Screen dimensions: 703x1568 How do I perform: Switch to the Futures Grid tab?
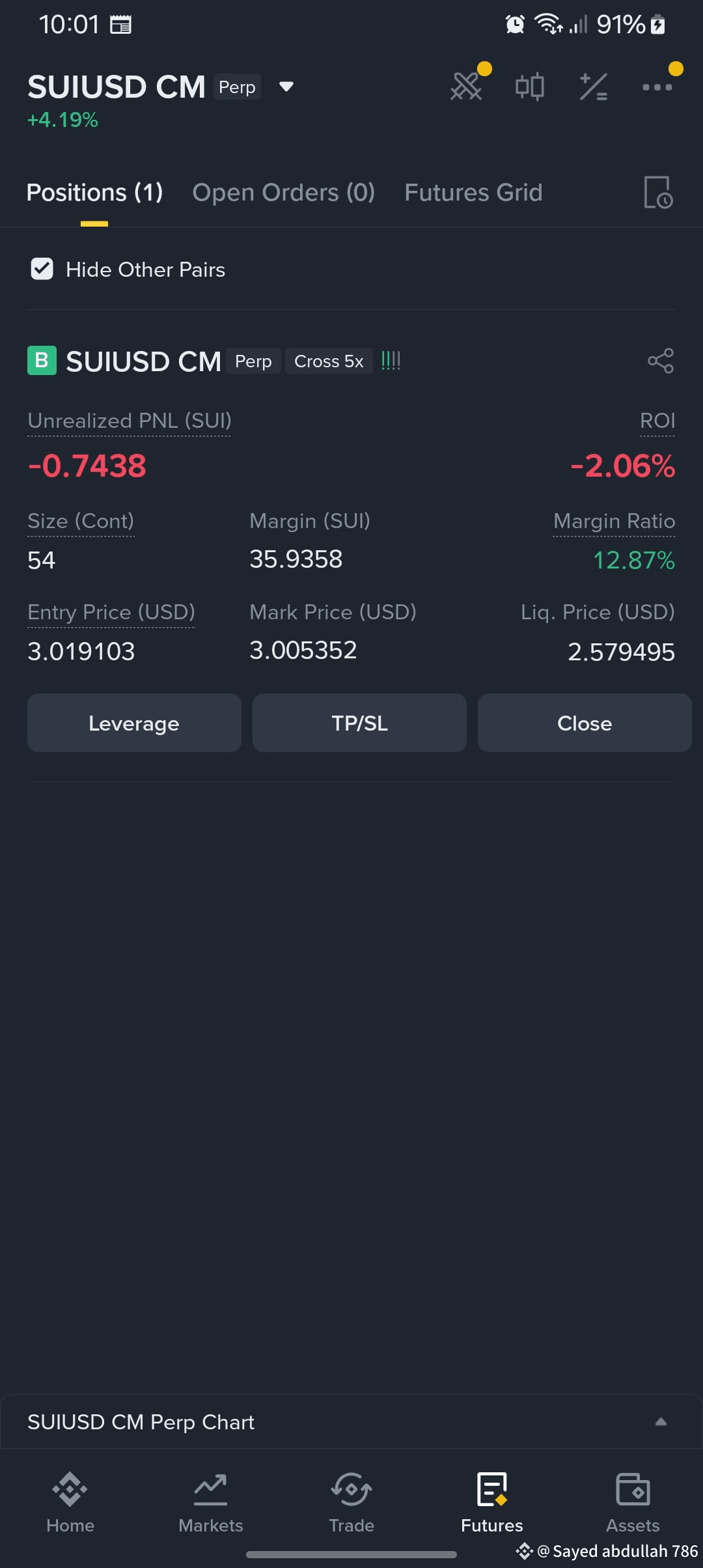(473, 193)
